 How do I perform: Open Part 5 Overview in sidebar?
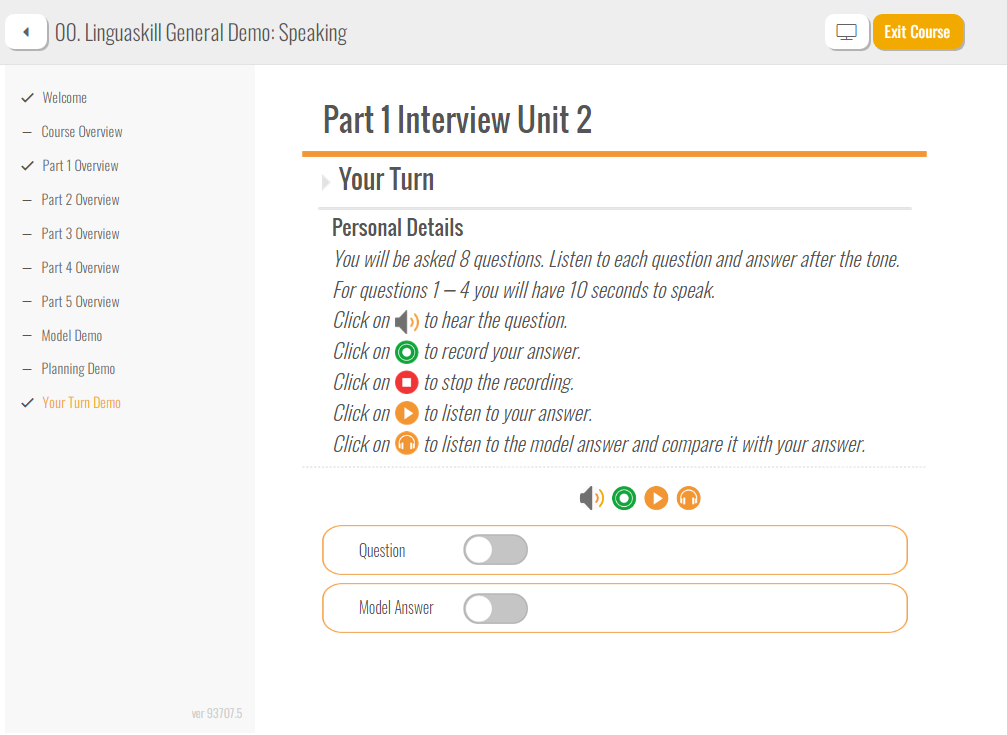click(x=80, y=302)
